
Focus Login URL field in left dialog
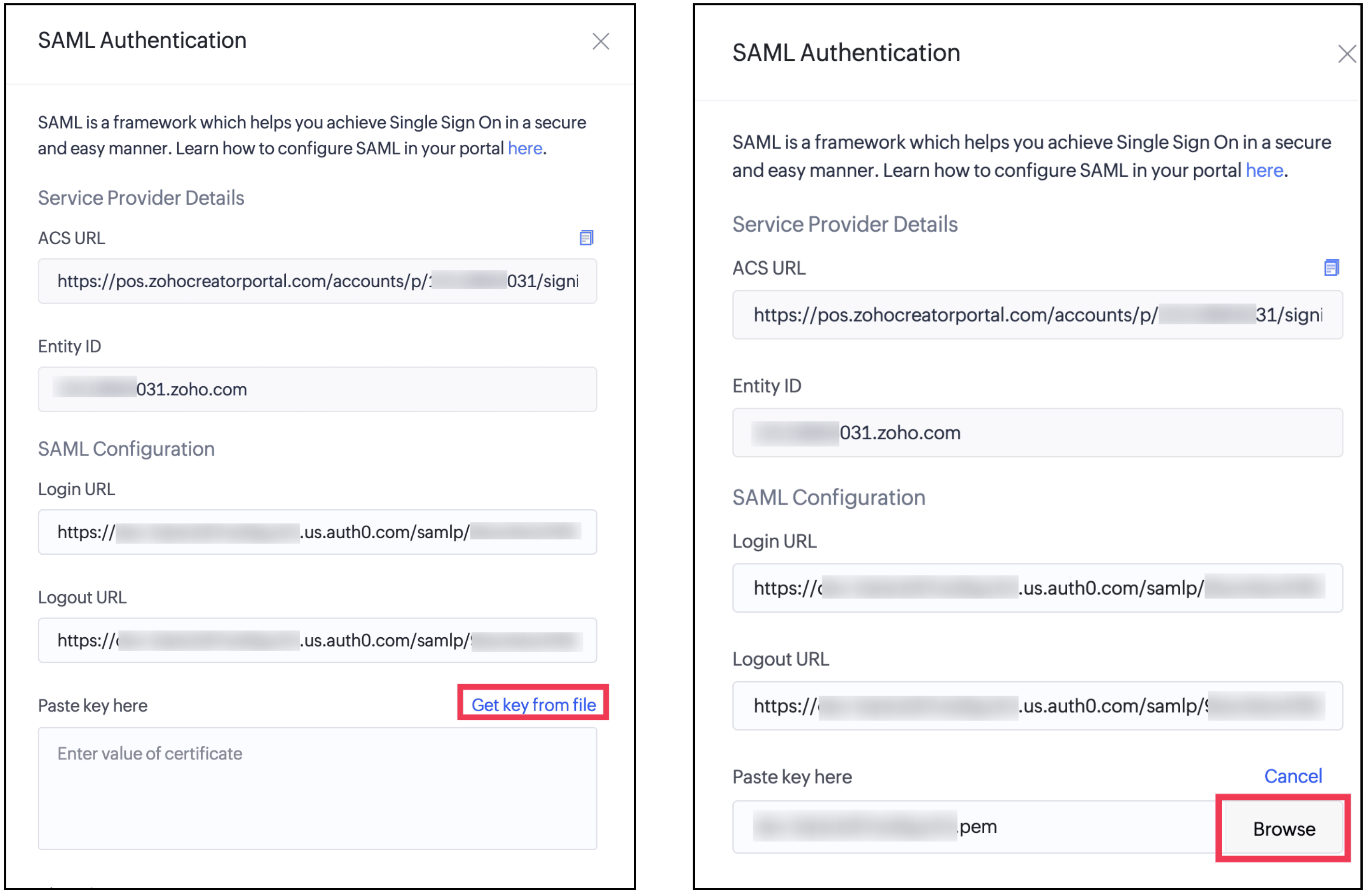[317, 532]
